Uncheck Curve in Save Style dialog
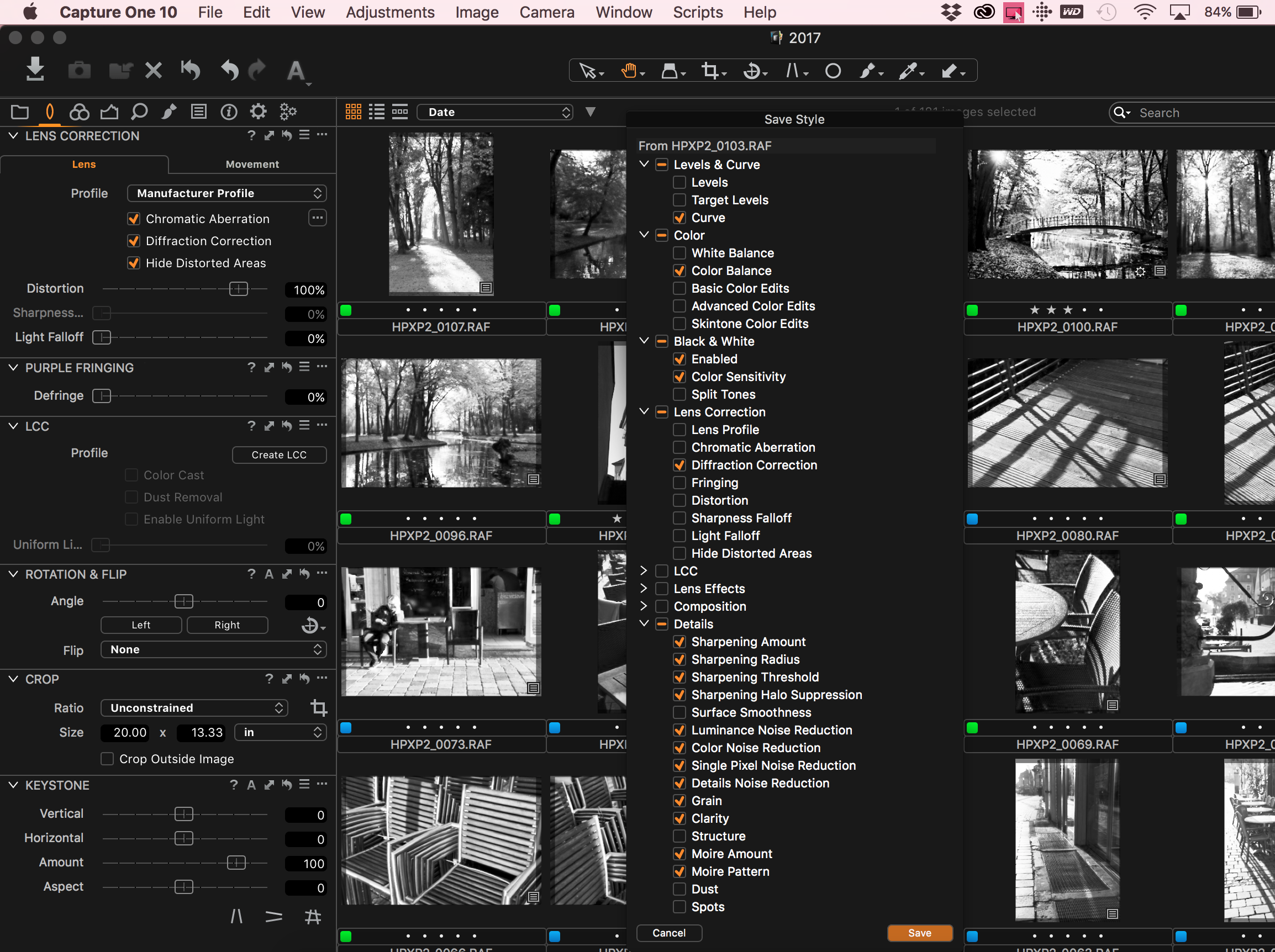This screenshot has height=952, width=1275. point(679,217)
